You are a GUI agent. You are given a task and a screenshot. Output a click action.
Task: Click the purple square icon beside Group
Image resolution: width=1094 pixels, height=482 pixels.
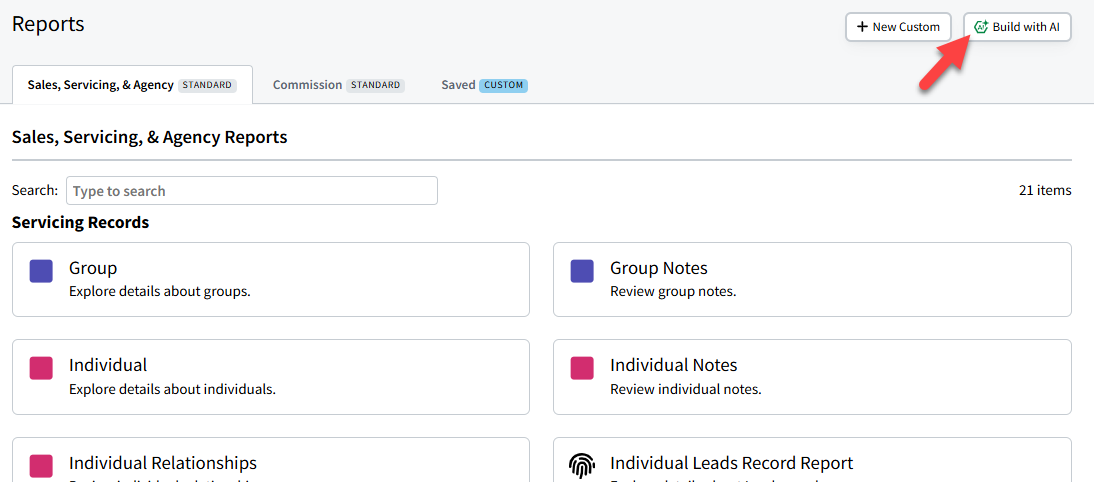click(x=41, y=271)
